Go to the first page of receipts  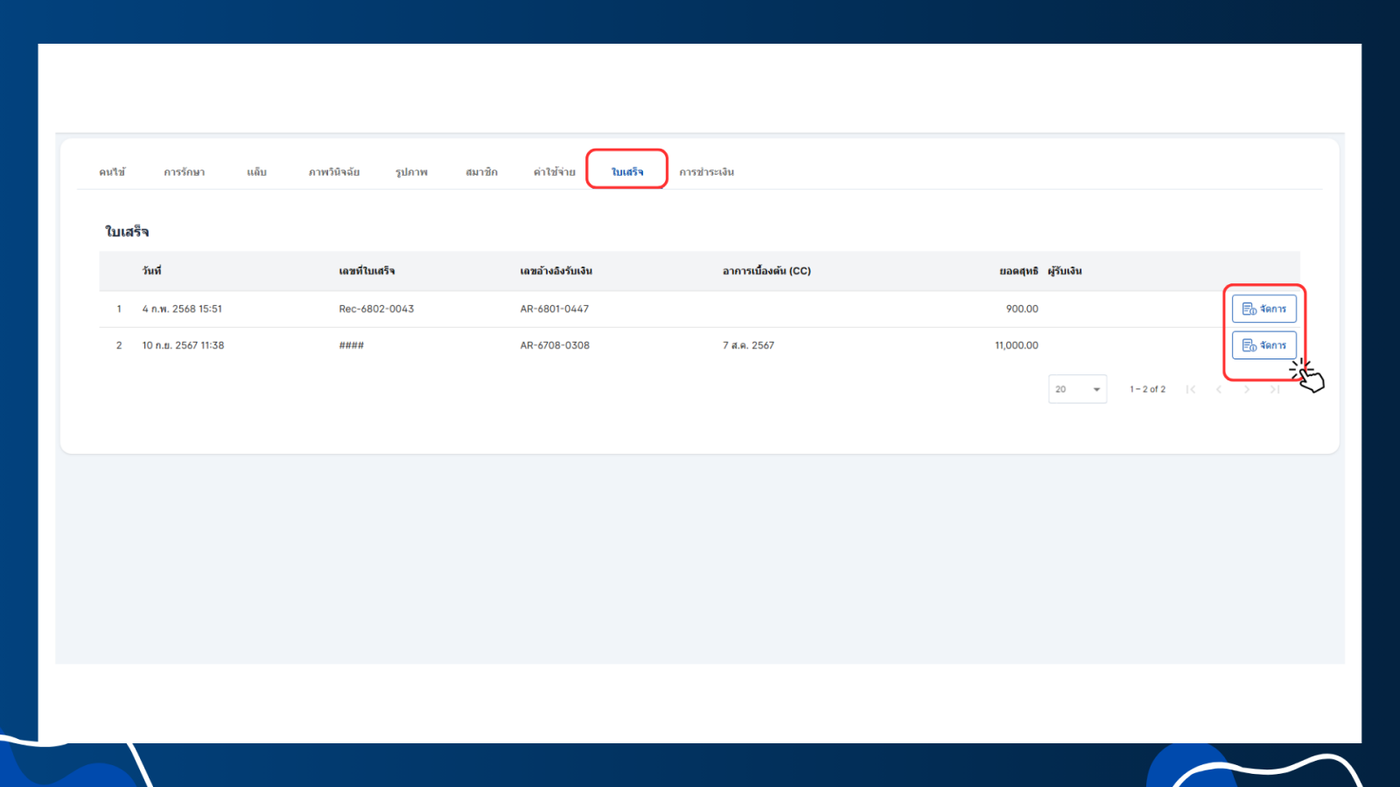1190,389
